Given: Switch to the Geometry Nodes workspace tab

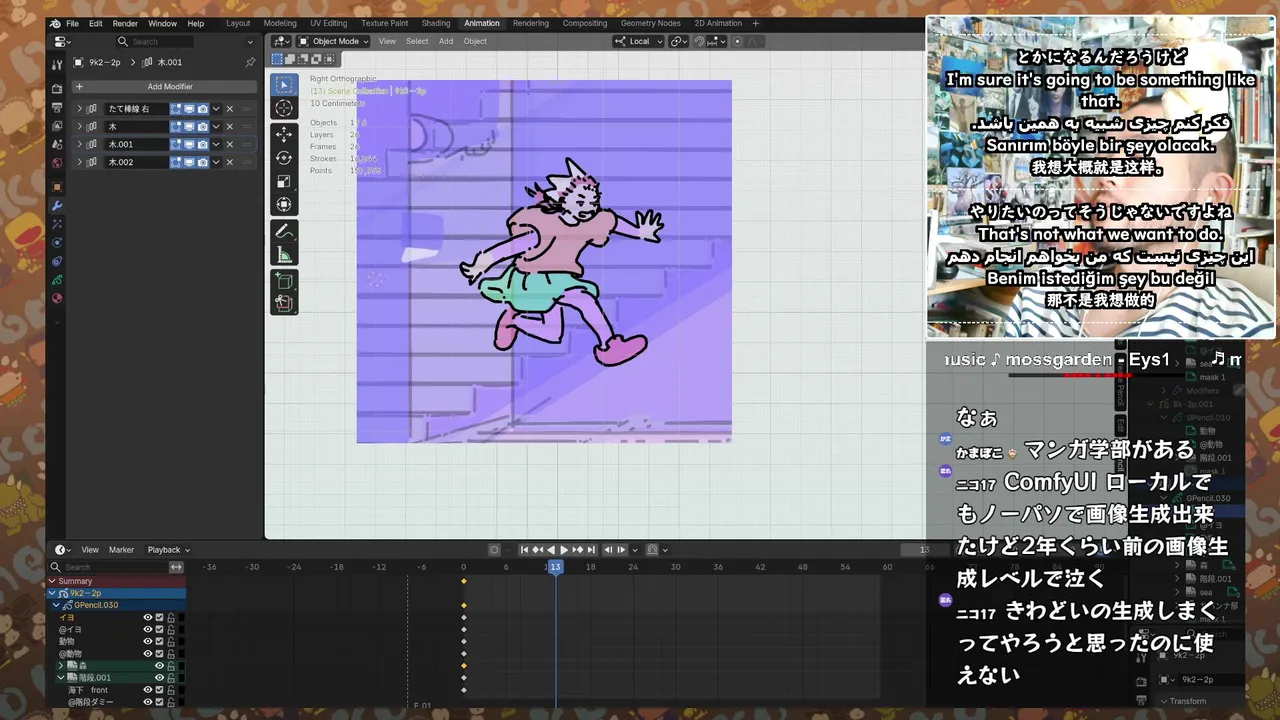Looking at the screenshot, I should 650,23.
